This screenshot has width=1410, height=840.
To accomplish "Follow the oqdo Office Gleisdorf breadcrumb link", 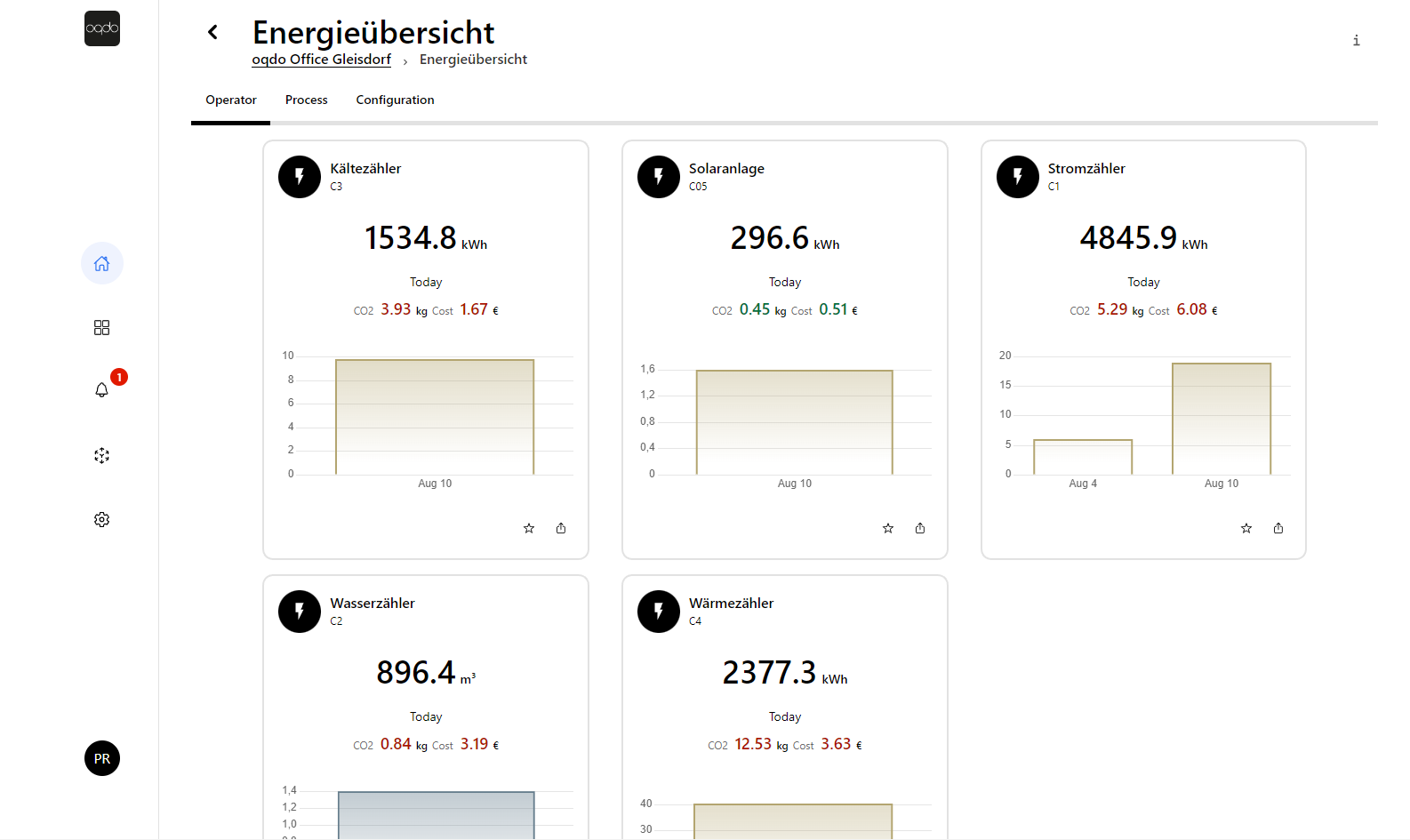I will [x=321, y=60].
